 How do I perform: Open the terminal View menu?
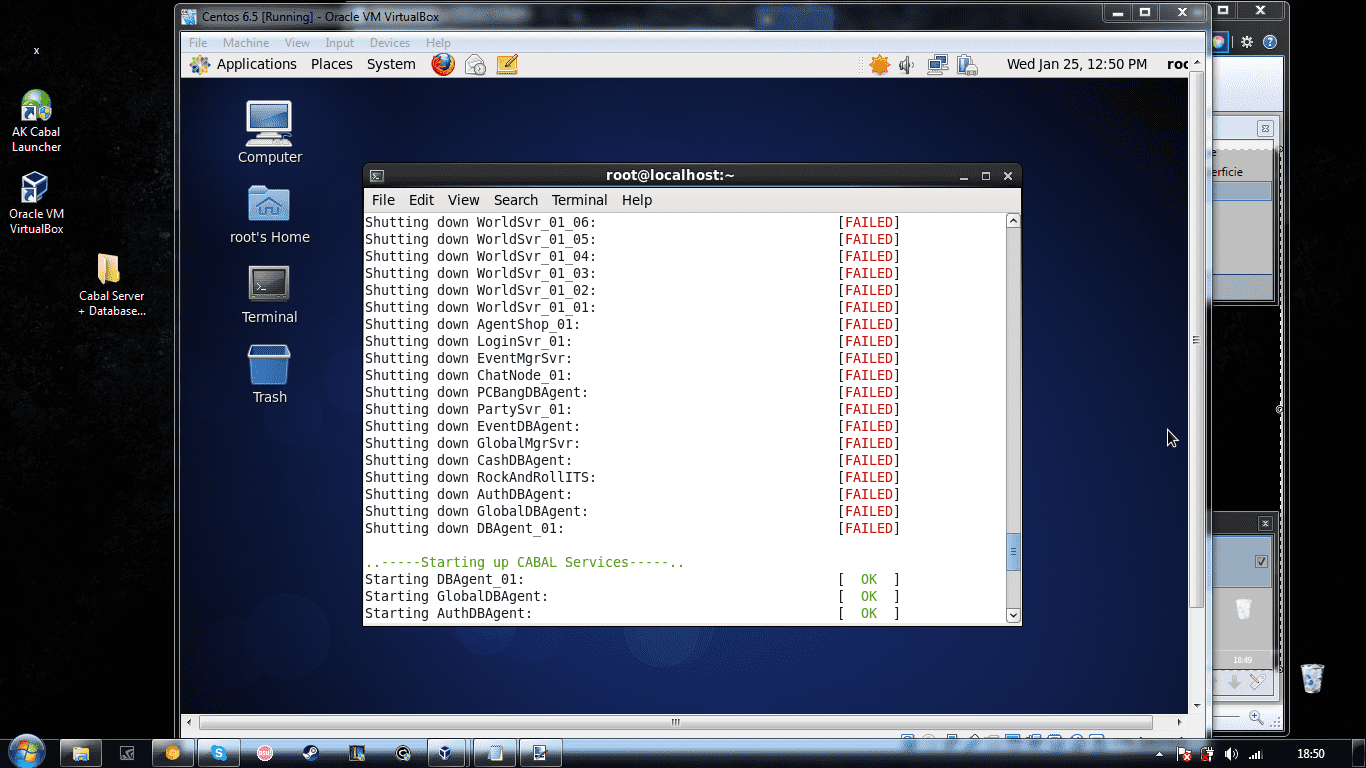tap(463, 200)
